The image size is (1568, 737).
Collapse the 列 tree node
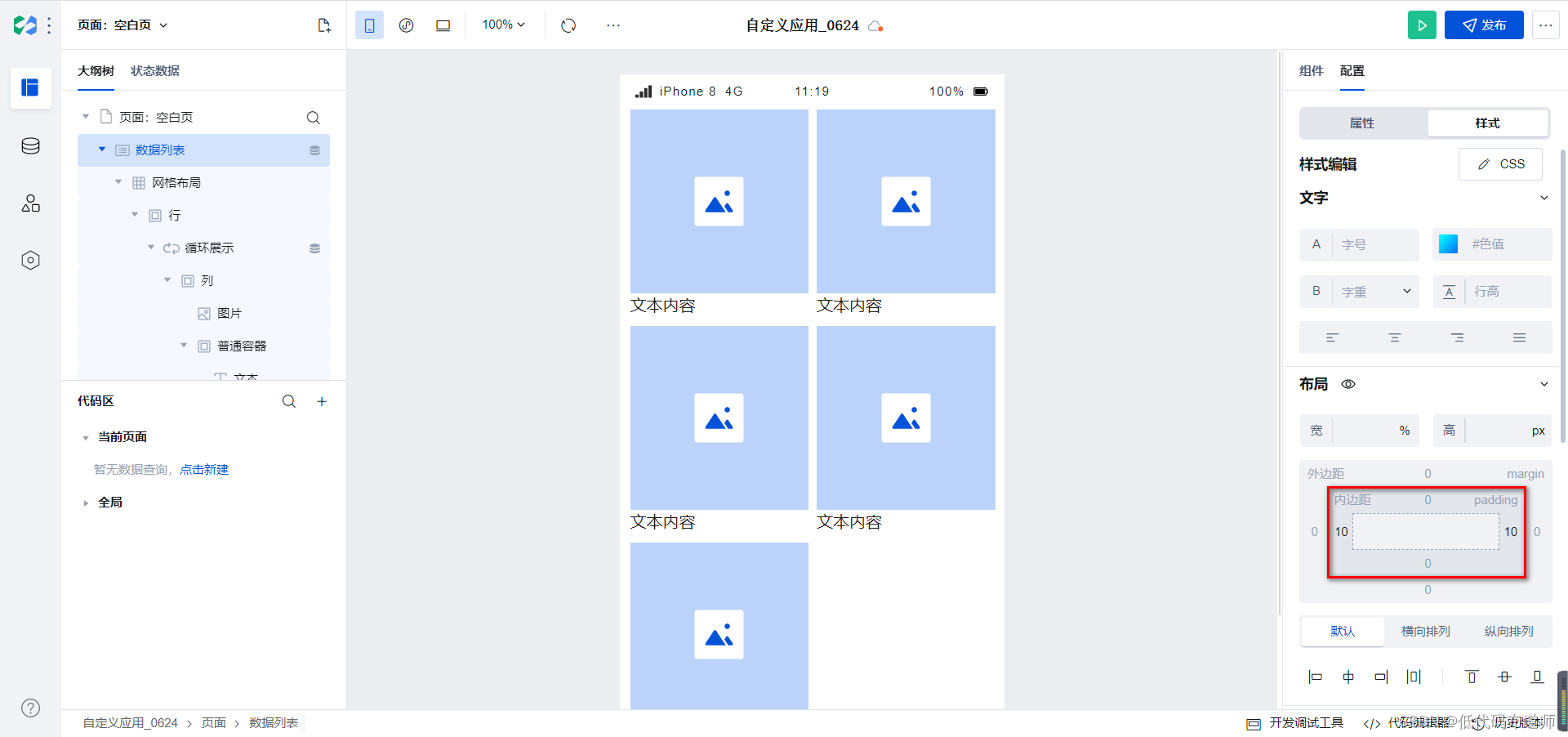[167, 280]
